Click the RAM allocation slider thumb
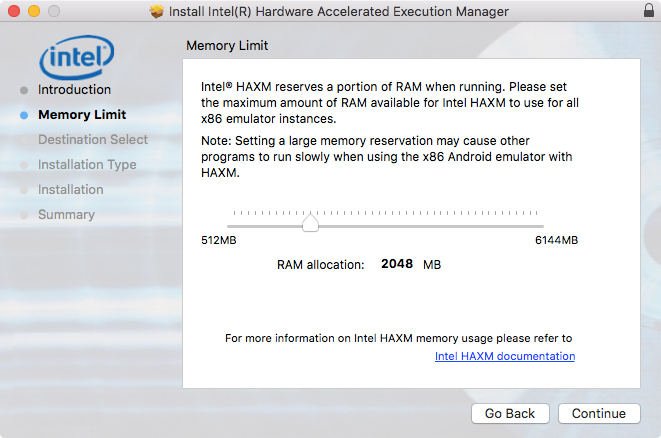 coord(310,223)
